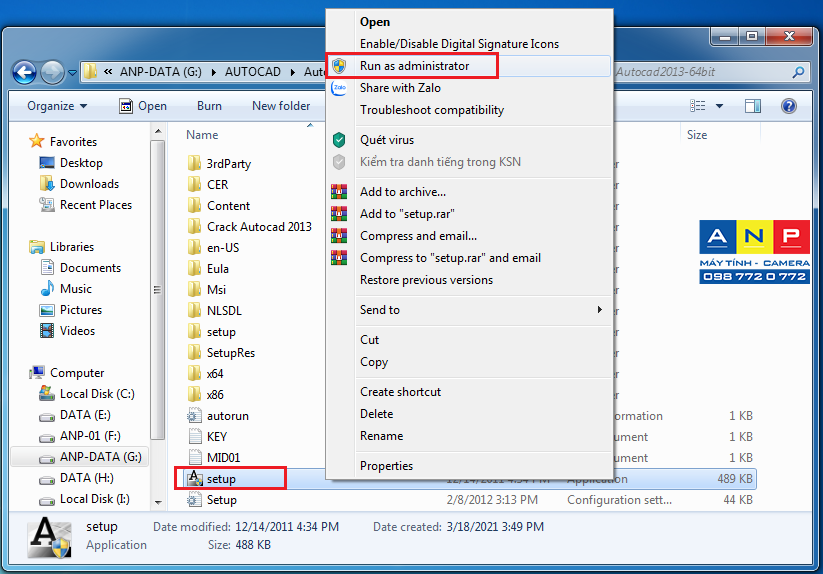Open DATA (E:) drive
The width and height of the screenshot is (823, 574).
75,414
